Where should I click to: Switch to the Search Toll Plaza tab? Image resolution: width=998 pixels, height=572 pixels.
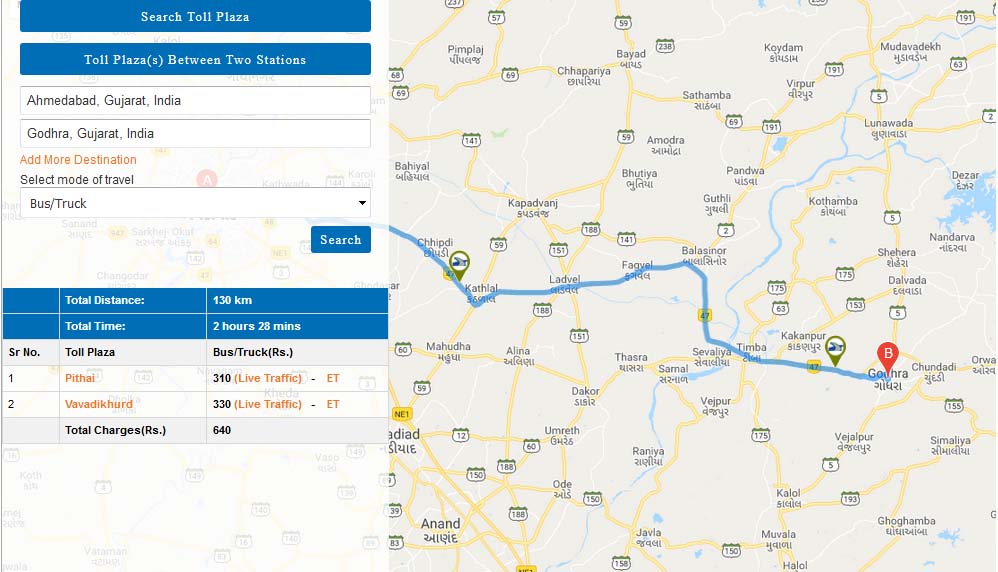[195, 16]
